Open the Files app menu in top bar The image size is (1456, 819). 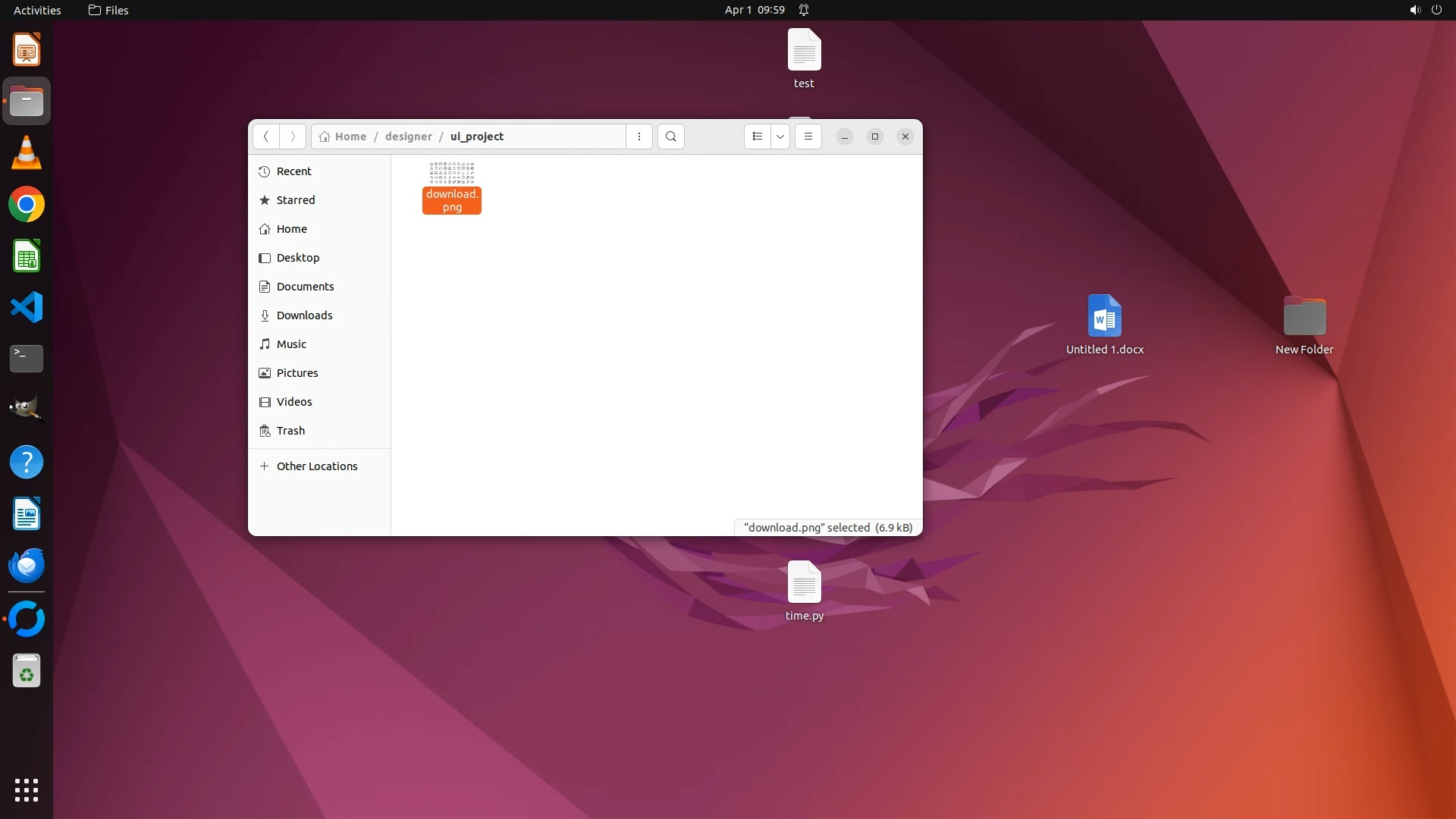click(x=108, y=10)
